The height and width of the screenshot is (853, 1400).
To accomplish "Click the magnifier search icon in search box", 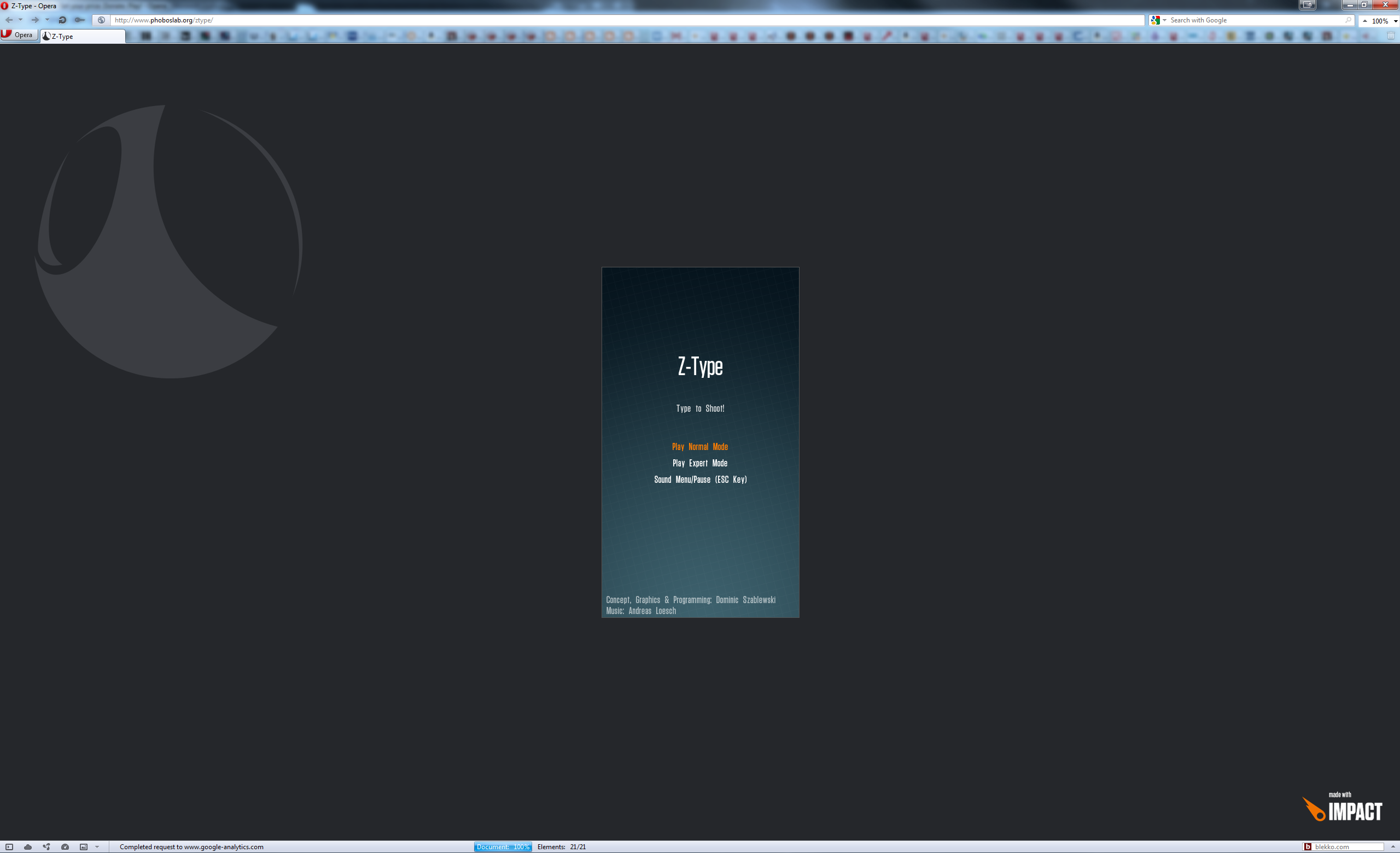I will [1347, 20].
